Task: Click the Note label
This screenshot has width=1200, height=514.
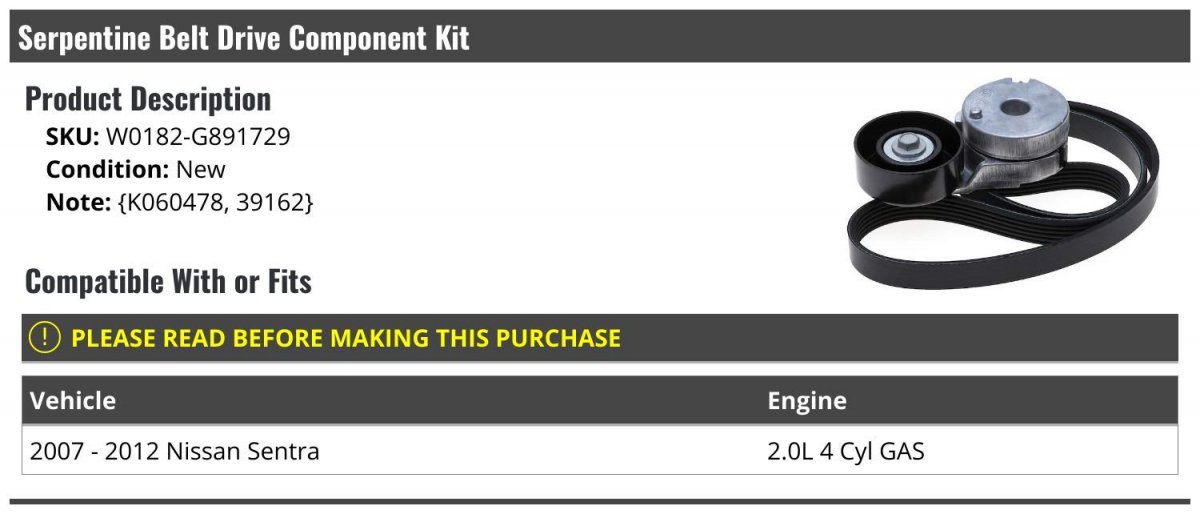Action: coord(78,201)
